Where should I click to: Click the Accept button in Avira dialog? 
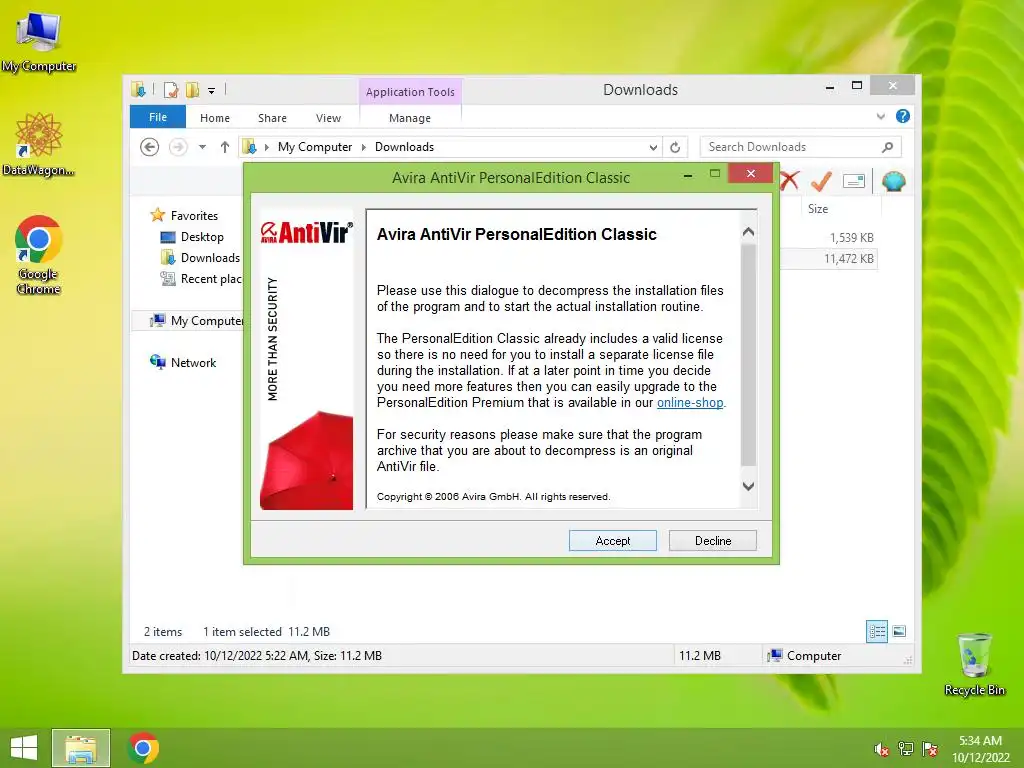coord(613,541)
